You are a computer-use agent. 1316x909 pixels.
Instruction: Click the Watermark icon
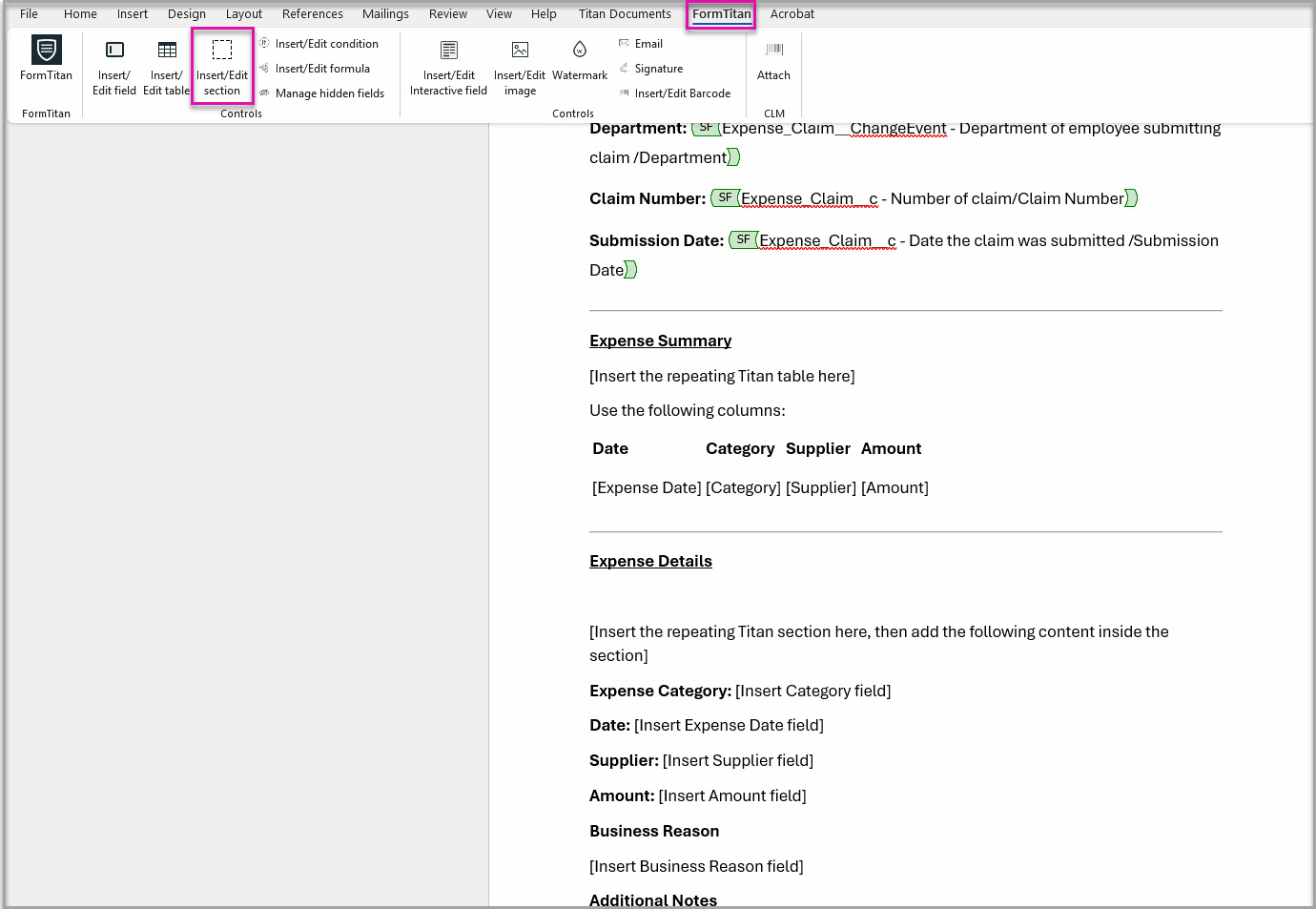pos(580,50)
